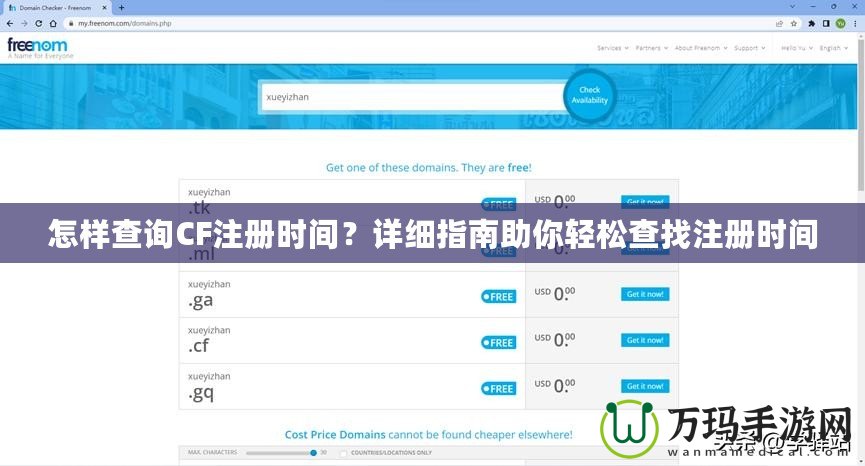Open the Hello Yu account menu
The image size is (865, 466).
[x=797, y=48]
